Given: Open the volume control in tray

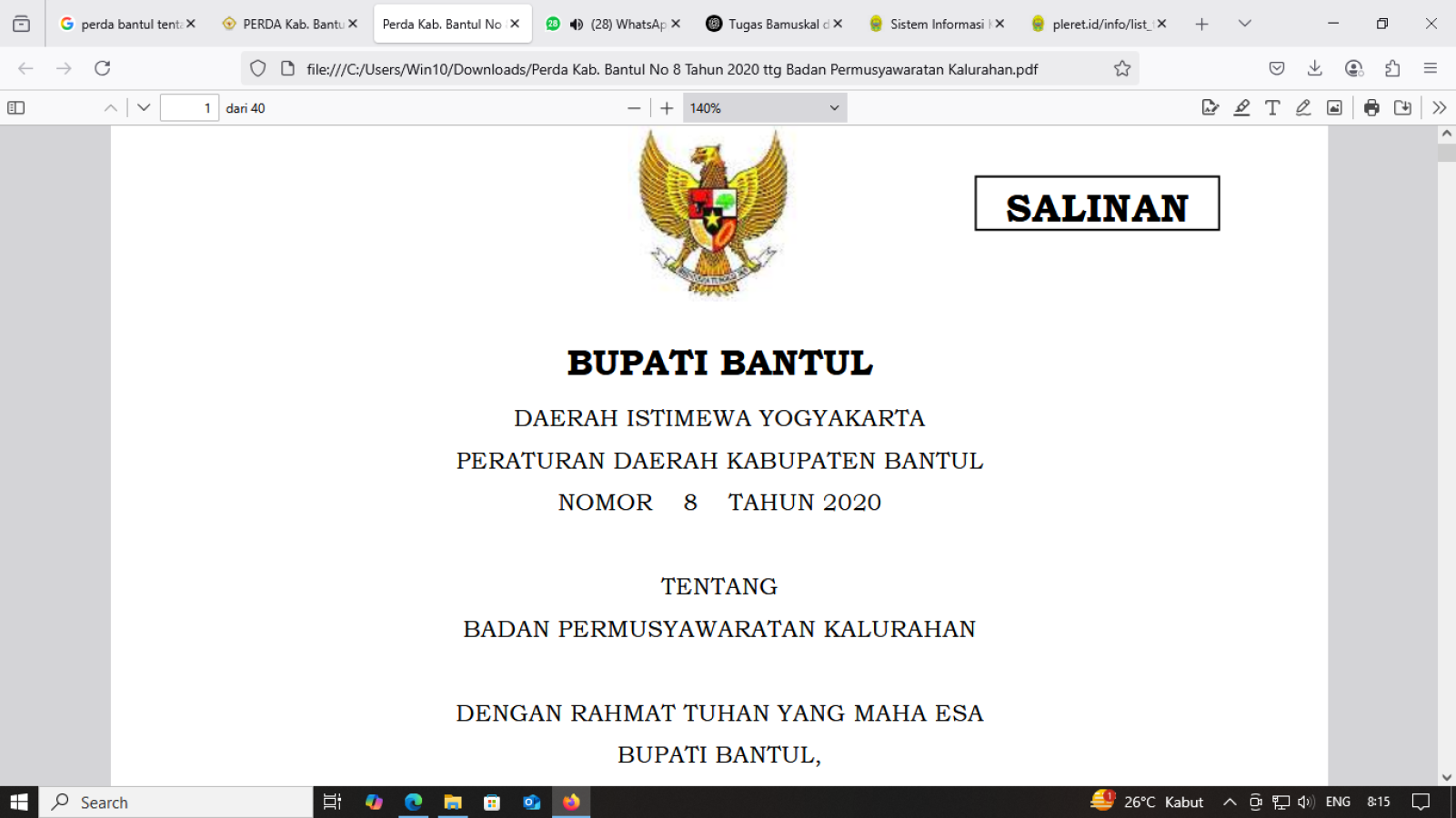Looking at the screenshot, I should [x=1306, y=802].
